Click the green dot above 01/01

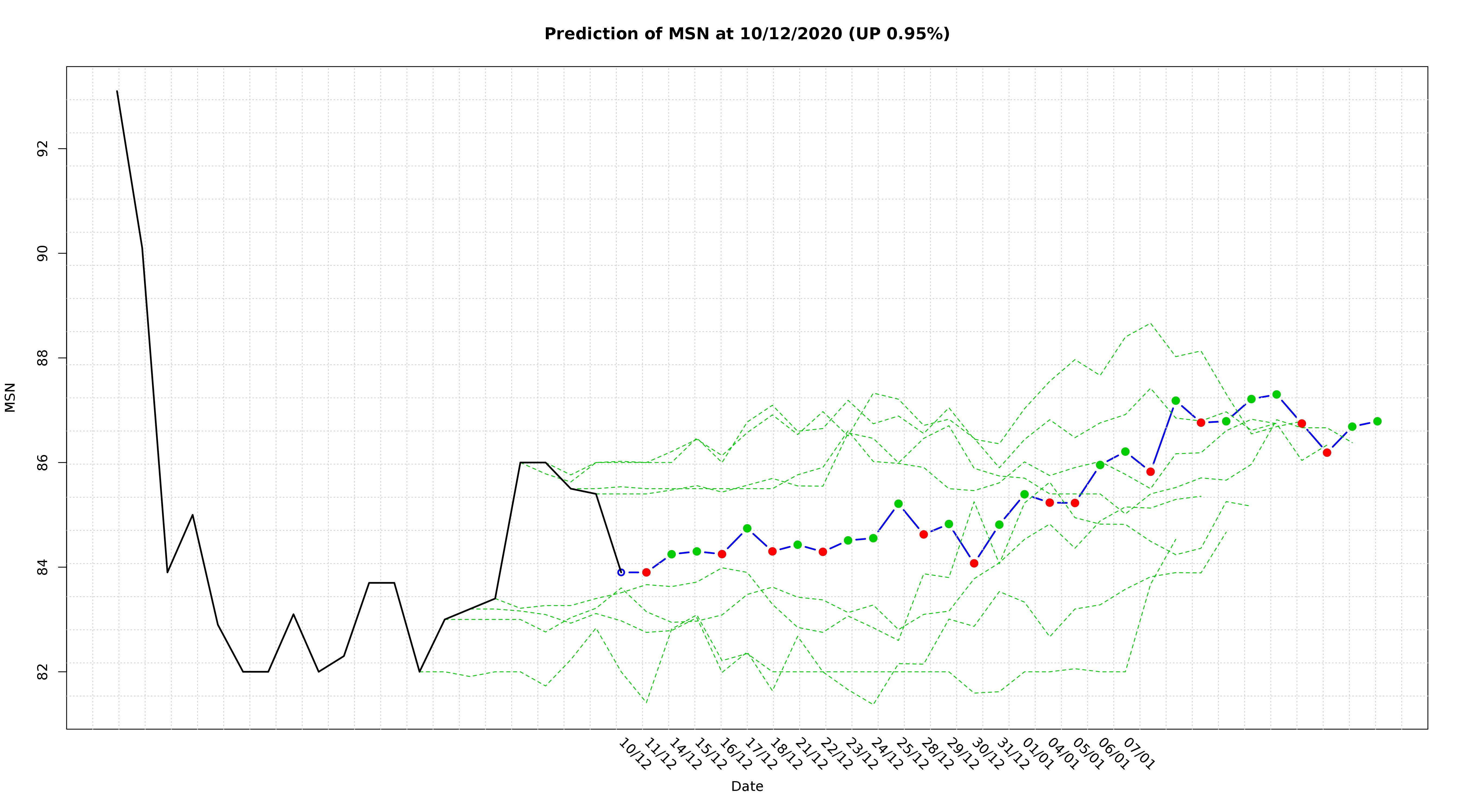[x=1024, y=494]
